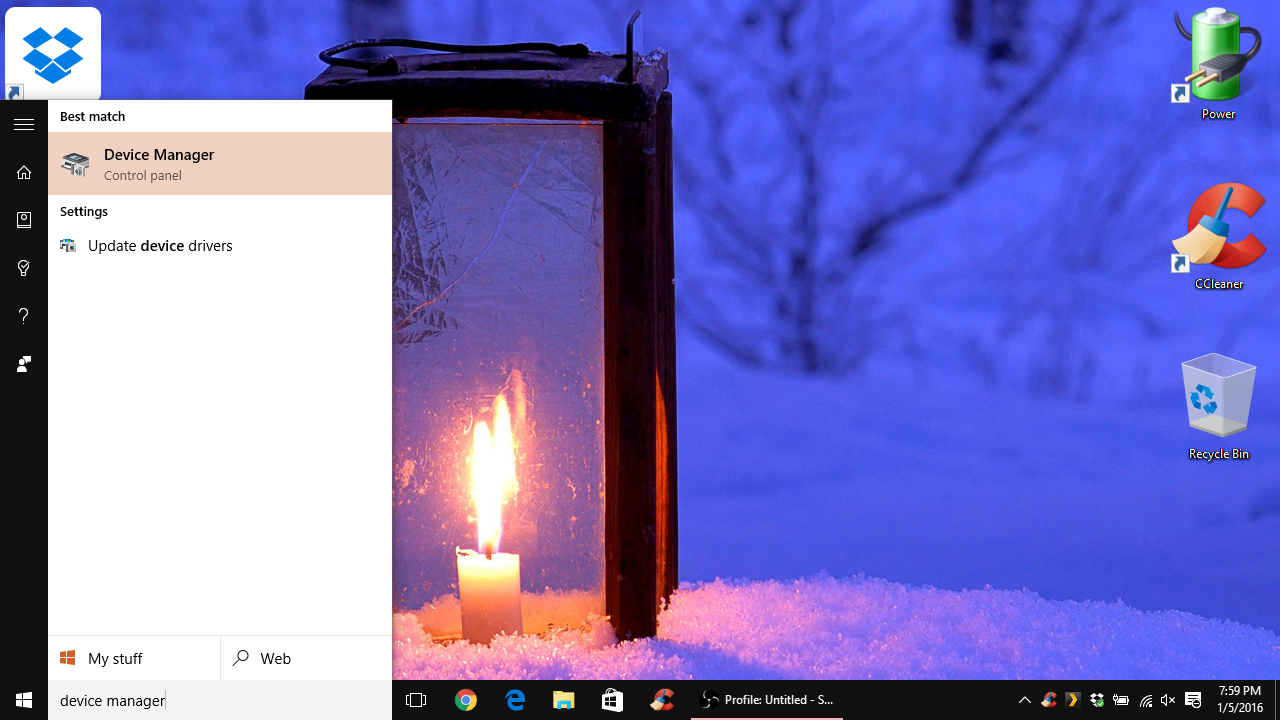Open the Windows Start button

click(24, 700)
